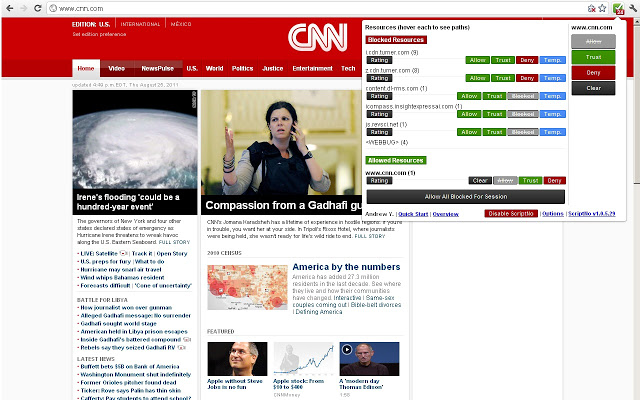Click the page's vertical scrollbar
The height and width of the screenshot is (400, 640).
tap(636, 208)
